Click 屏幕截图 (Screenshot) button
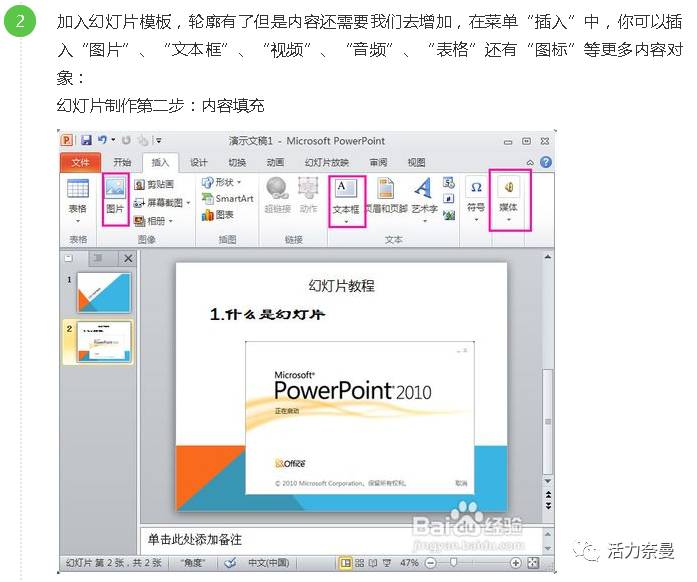 158,203
